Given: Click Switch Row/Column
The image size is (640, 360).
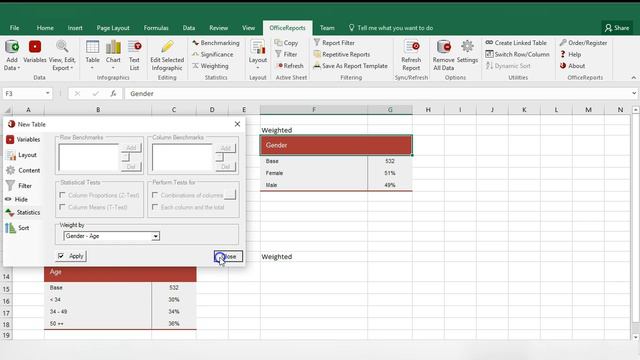Looking at the screenshot, I should (517, 54).
